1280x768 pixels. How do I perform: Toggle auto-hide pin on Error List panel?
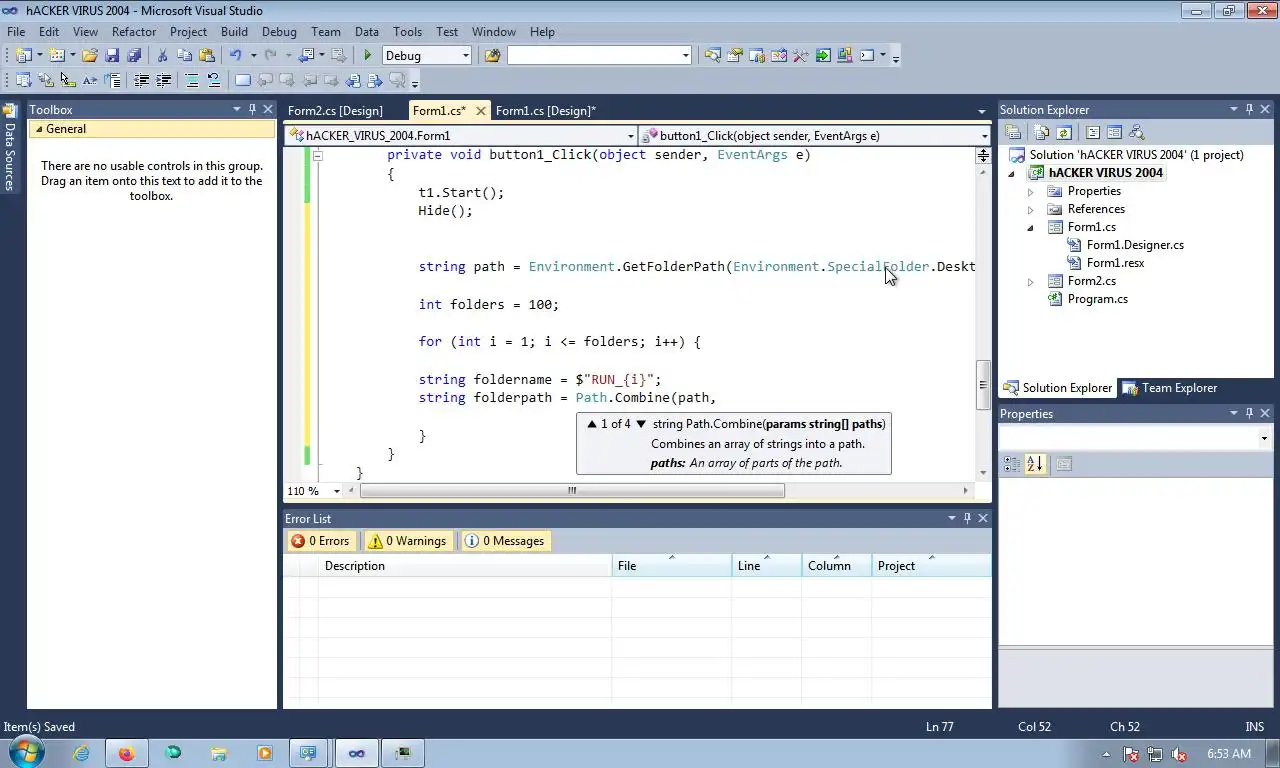tap(966, 518)
